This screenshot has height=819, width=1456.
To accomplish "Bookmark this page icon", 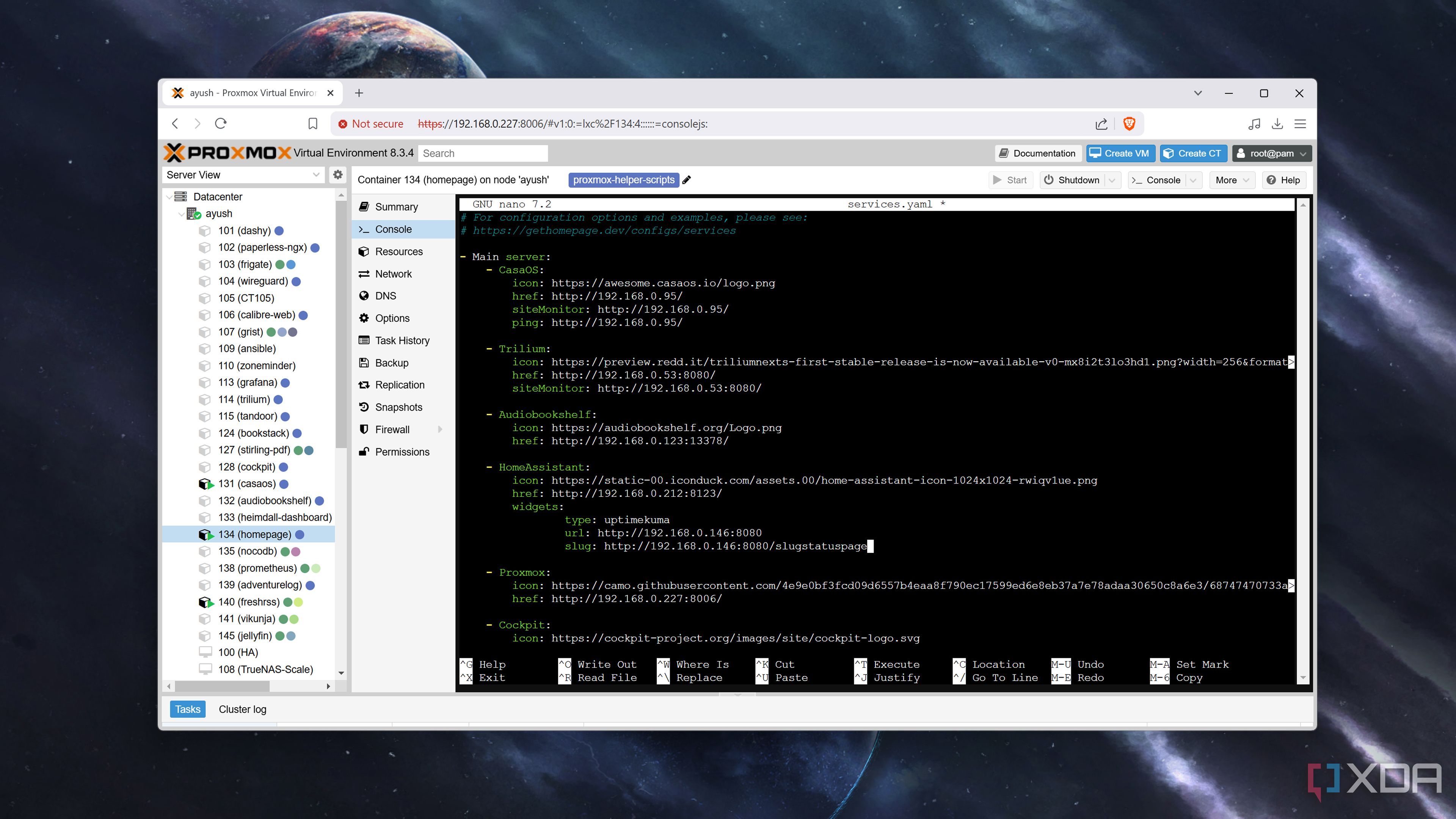I will click(312, 124).
